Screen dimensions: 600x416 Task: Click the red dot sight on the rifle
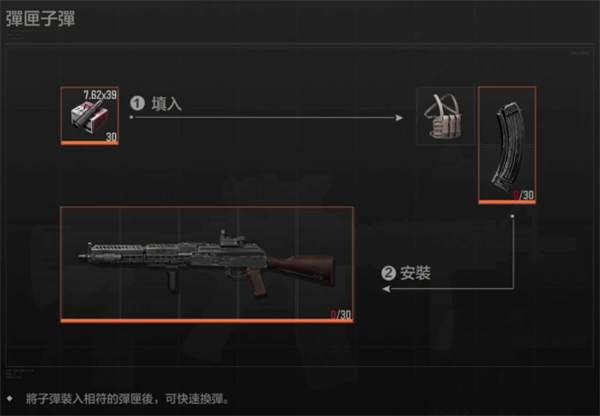(x=233, y=238)
